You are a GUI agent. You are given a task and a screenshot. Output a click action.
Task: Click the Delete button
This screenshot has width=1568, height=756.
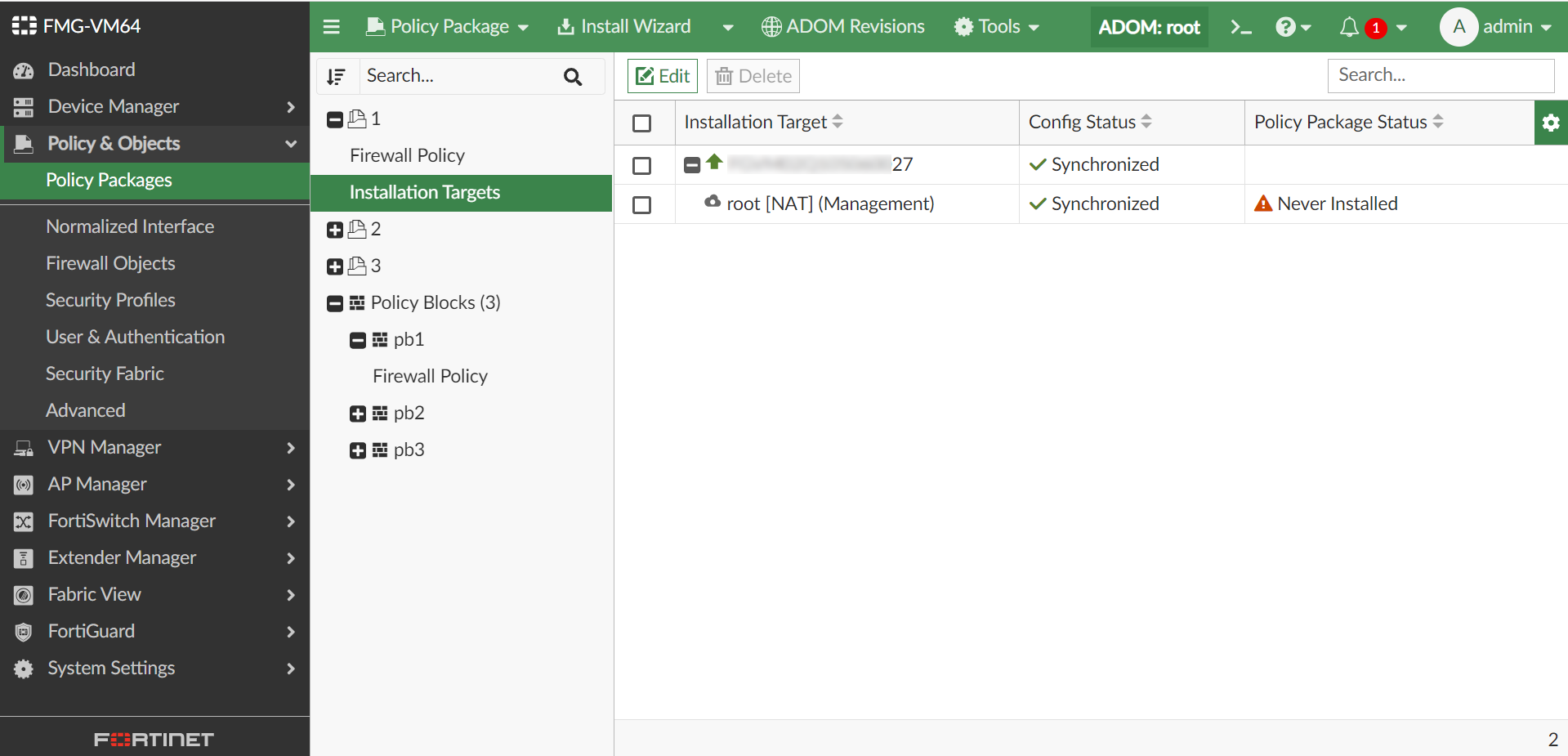point(753,75)
